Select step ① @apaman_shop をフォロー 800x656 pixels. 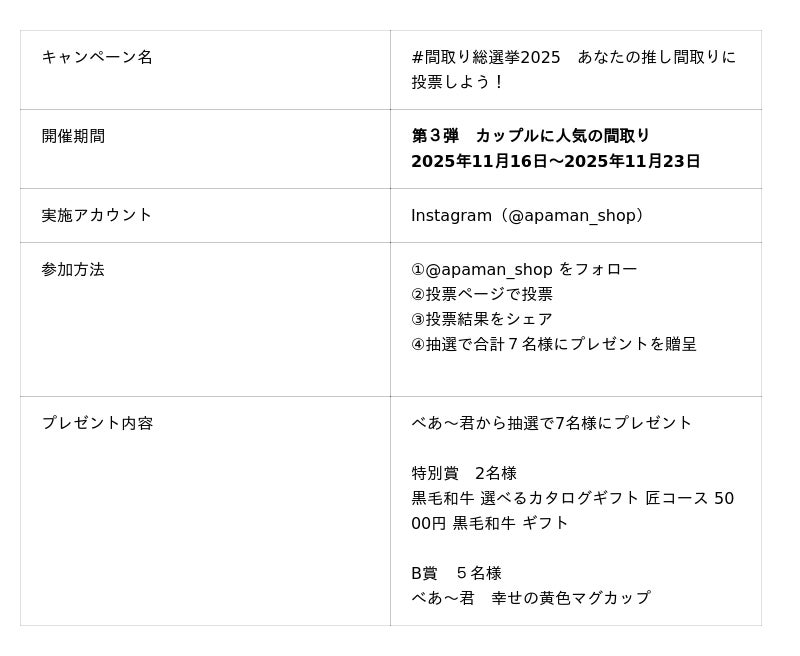(x=524, y=269)
